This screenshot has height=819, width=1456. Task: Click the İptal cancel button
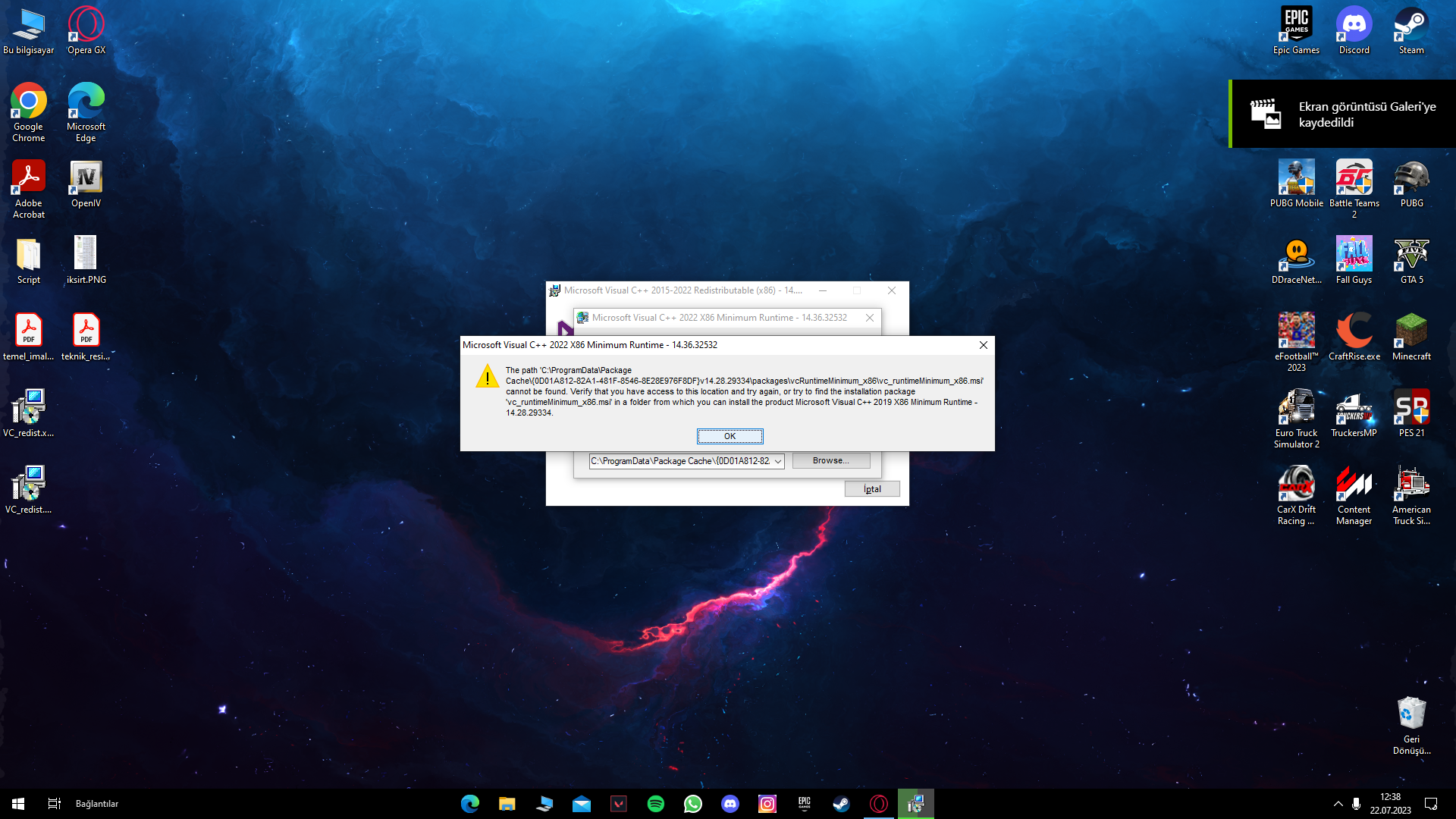pyautogui.click(x=872, y=489)
